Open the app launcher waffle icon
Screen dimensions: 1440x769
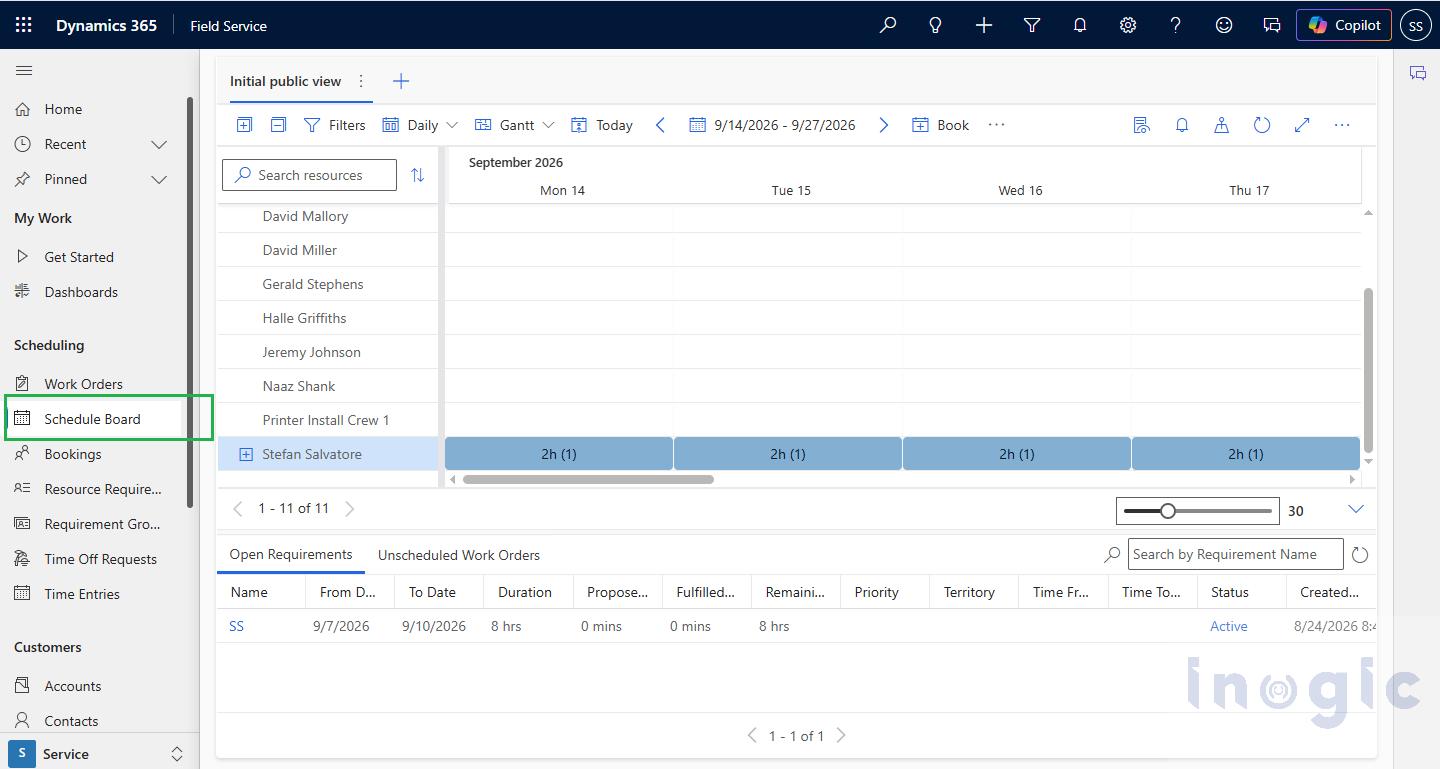tap(24, 25)
